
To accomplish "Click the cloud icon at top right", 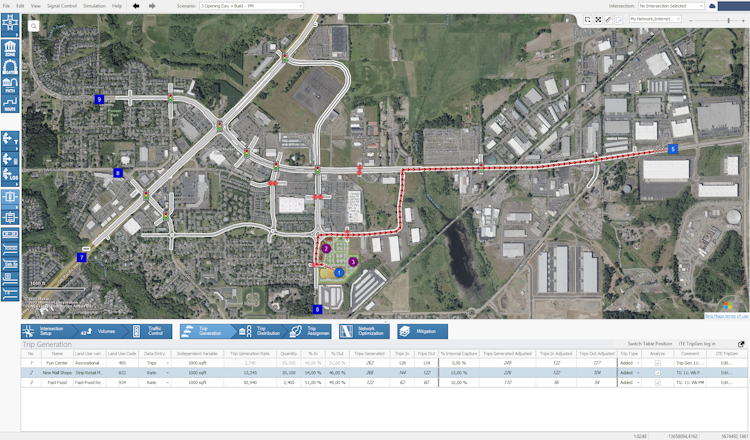I will click(712, 6).
